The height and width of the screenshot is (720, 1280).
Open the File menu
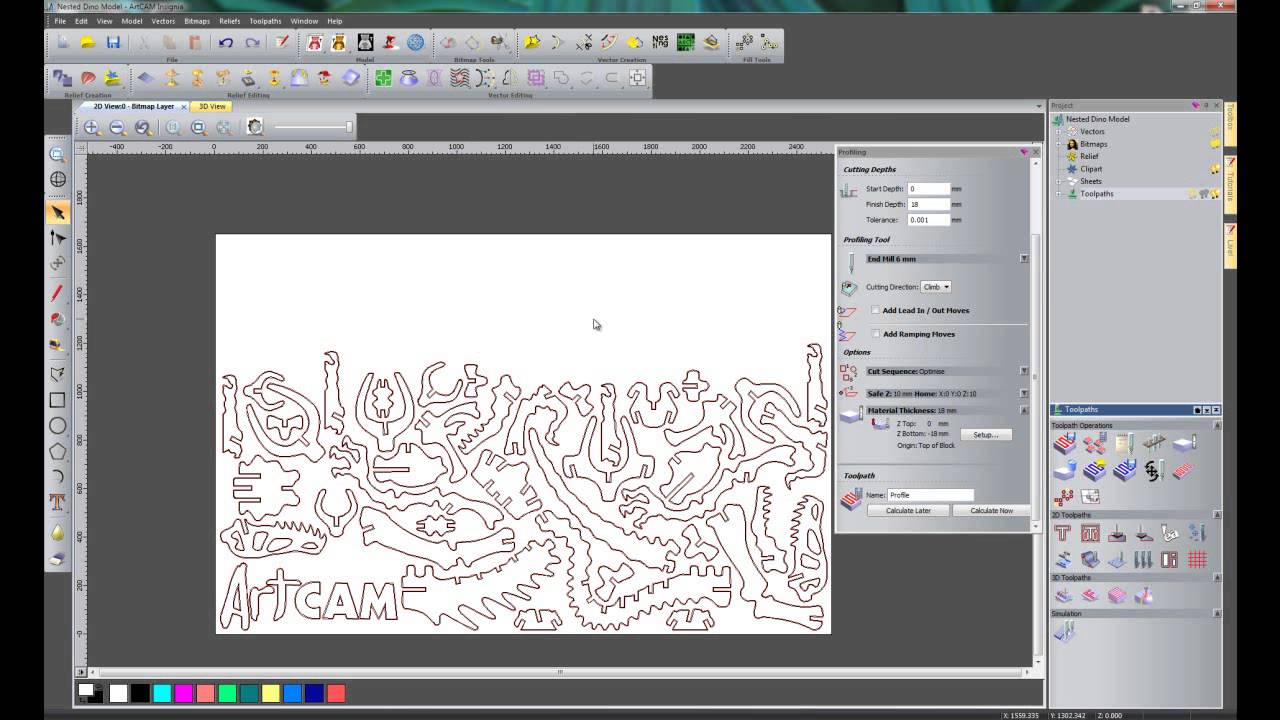tap(60, 21)
